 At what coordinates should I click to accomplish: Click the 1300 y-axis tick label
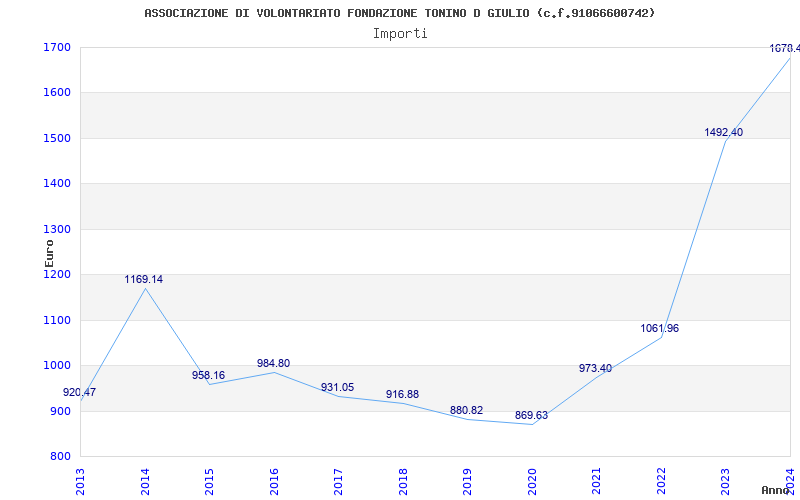tap(57, 229)
